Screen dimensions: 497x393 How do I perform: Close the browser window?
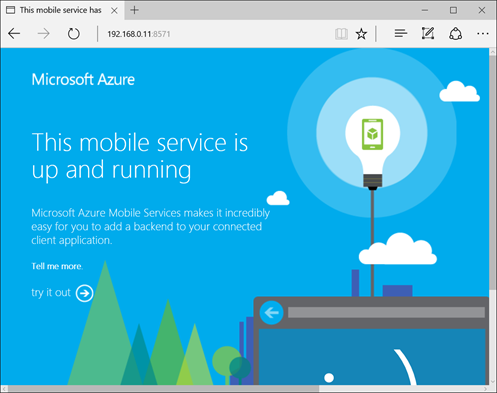click(x=482, y=10)
